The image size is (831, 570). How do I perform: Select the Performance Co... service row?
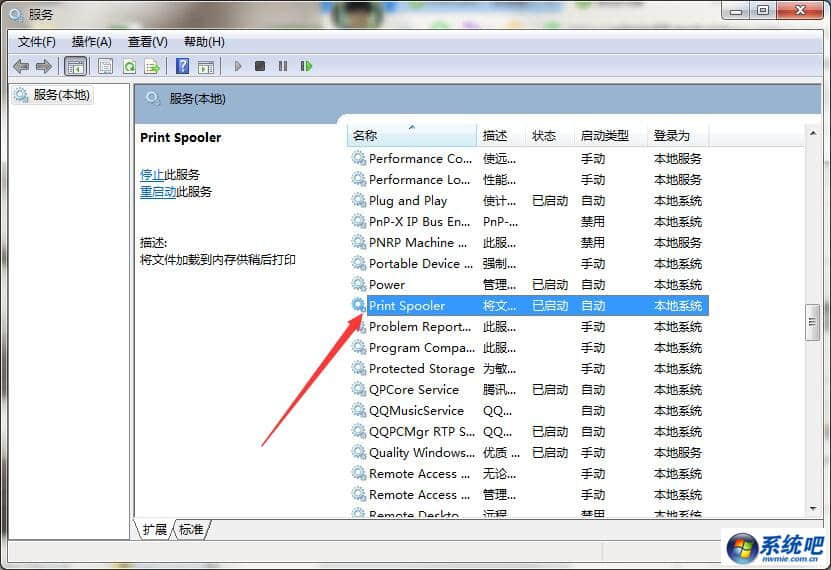click(528, 158)
